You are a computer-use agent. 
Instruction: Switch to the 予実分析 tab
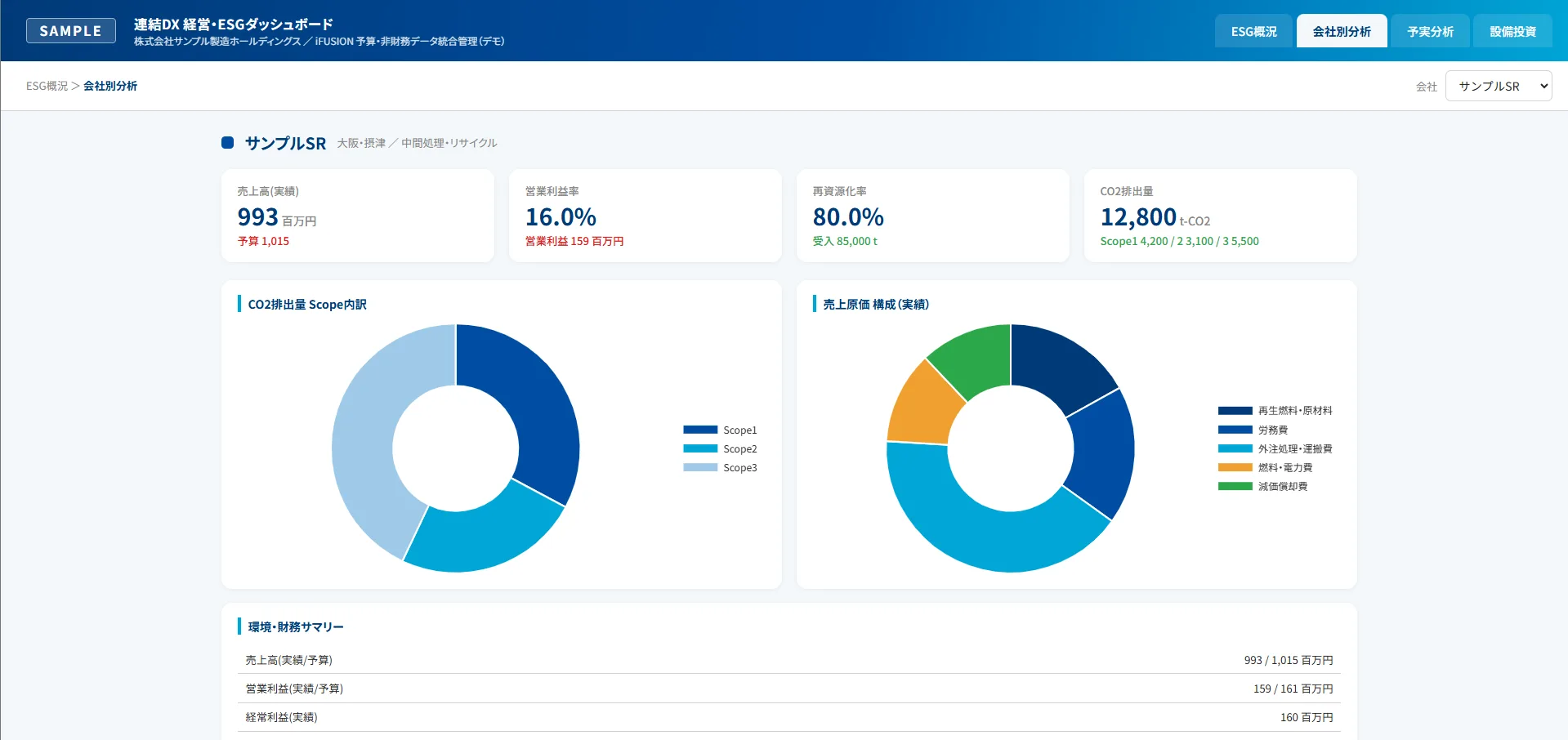click(x=1430, y=31)
